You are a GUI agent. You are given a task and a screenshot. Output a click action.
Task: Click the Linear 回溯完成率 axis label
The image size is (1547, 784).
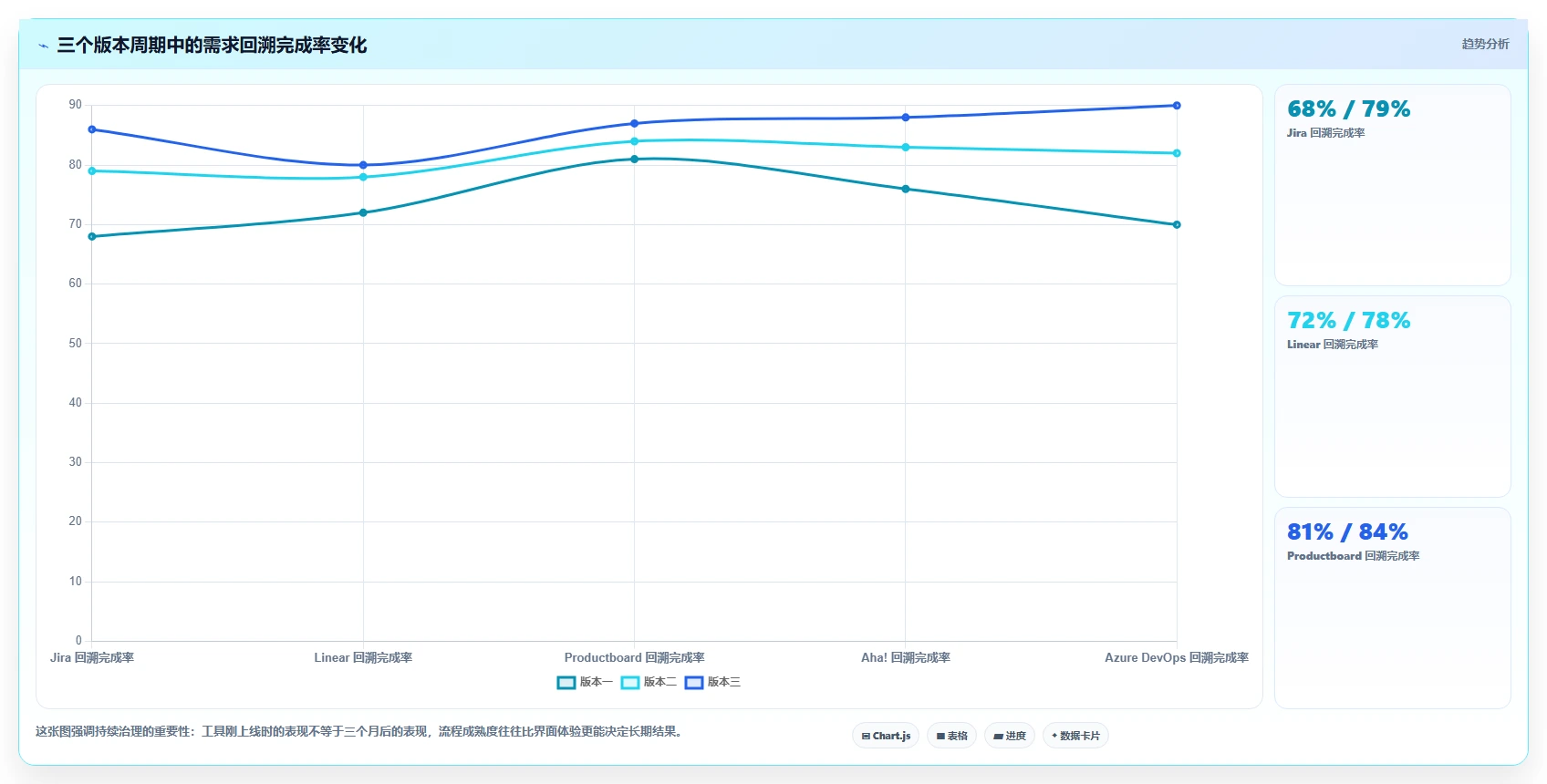point(363,658)
